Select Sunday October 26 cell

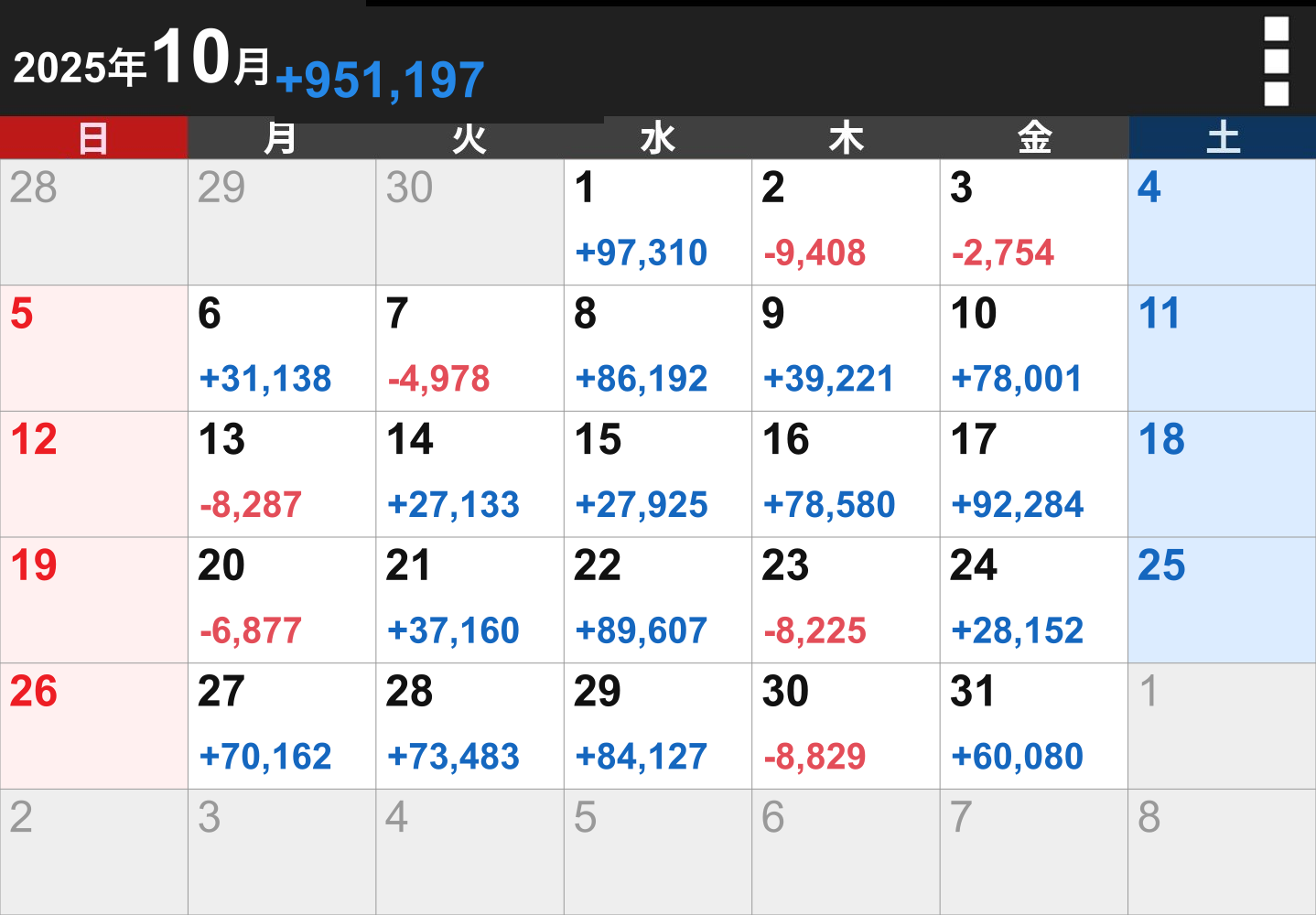click(93, 727)
